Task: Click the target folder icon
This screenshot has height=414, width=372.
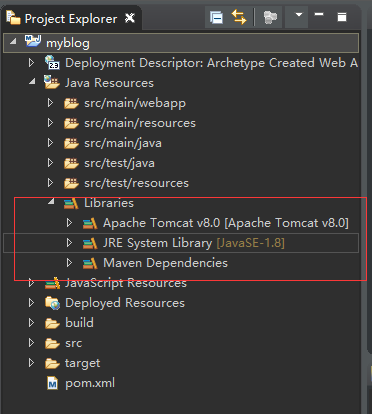Action: click(x=52, y=363)
